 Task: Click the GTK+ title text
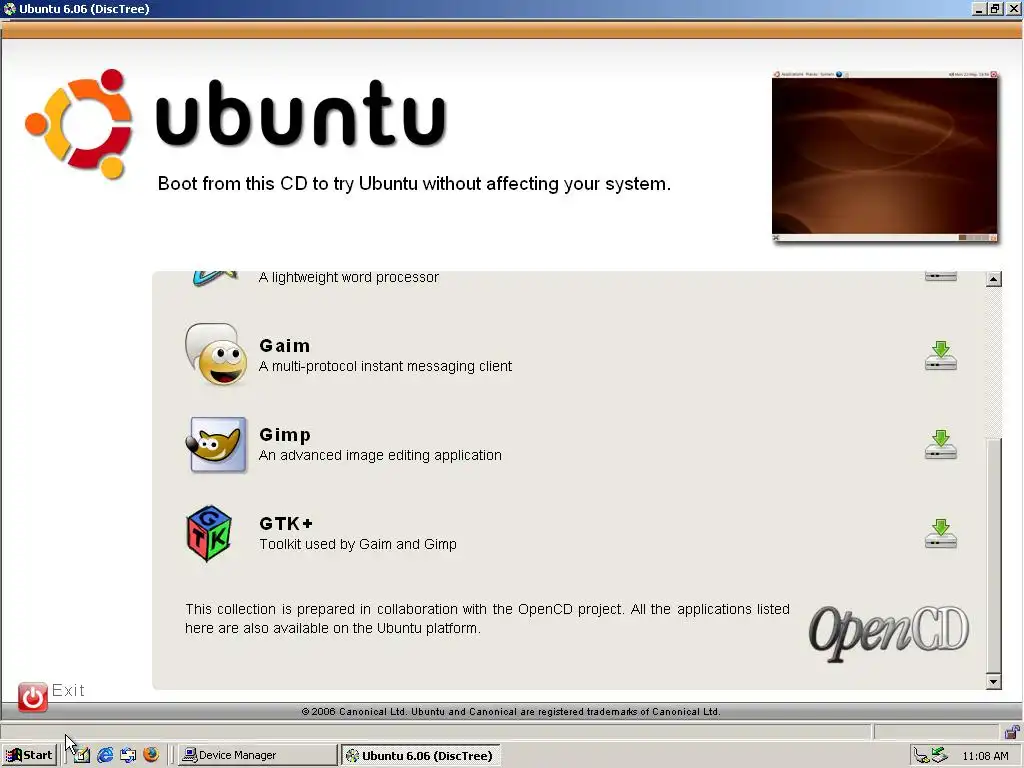coord(286,524)
